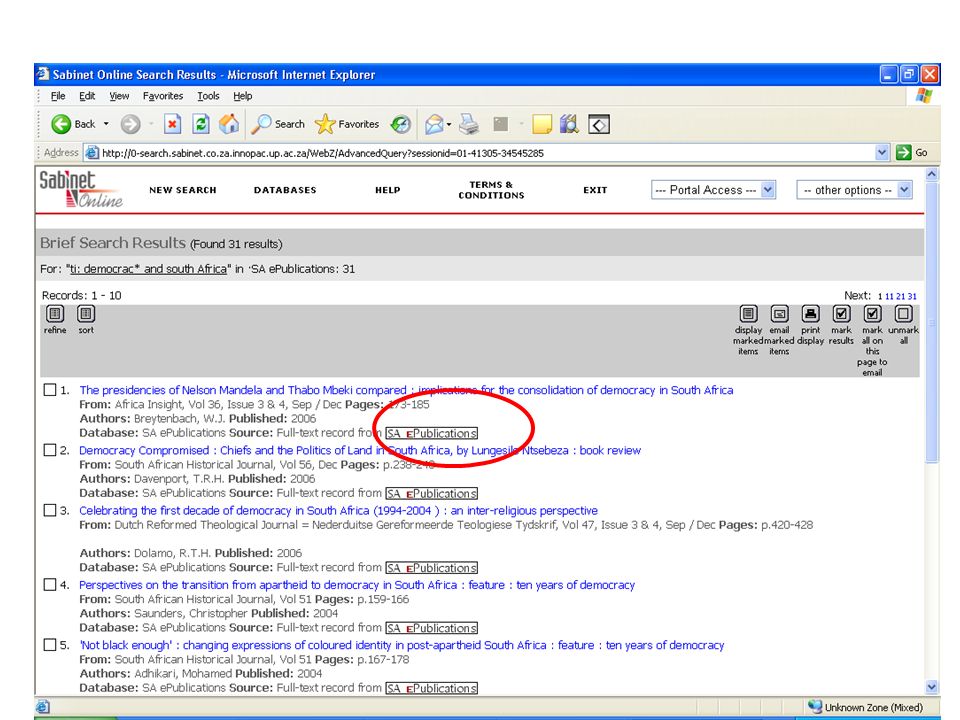Go to Home page icon
This screenshot has width=960, height=720.
click(229, 124)
